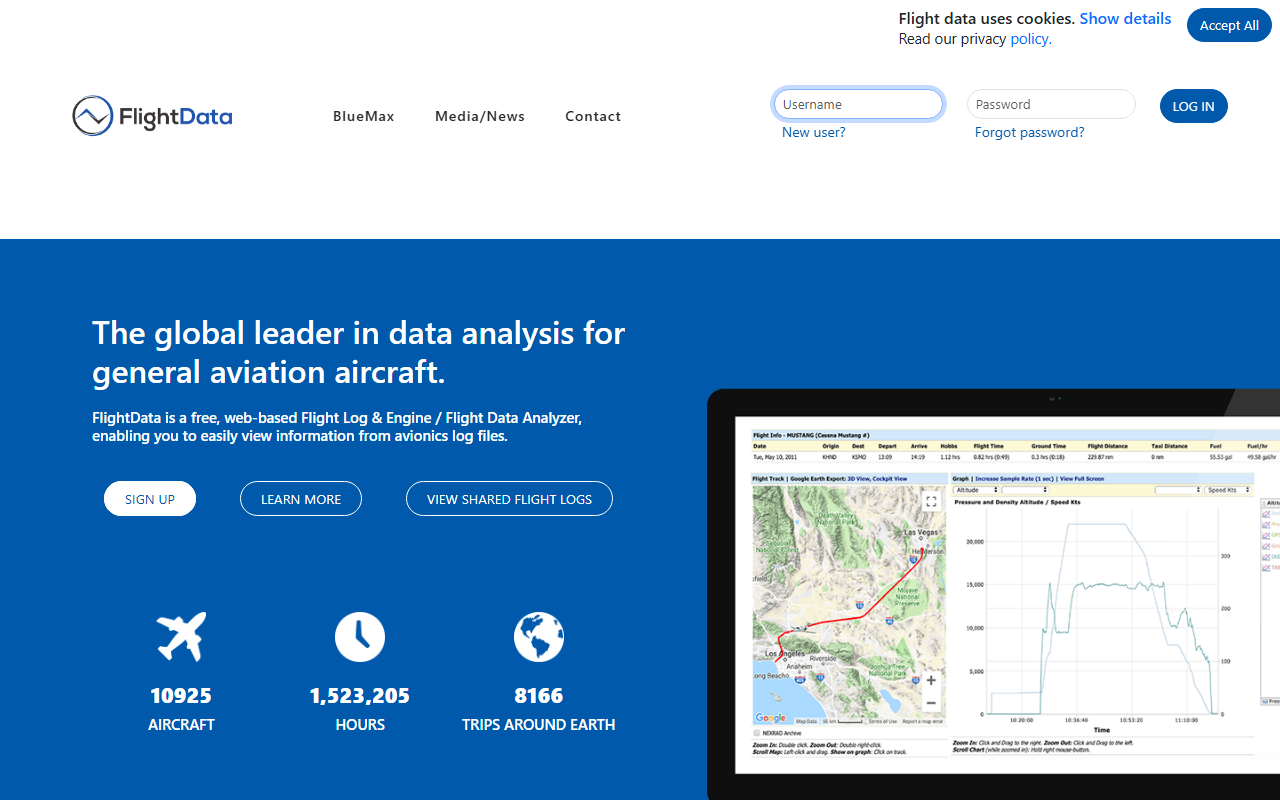The image size is (1280, 800).
Task: Click the 'Pressure and Density Altitude / Speed Kts' title
Action: pyautogui.click(x=1017, y=502)
